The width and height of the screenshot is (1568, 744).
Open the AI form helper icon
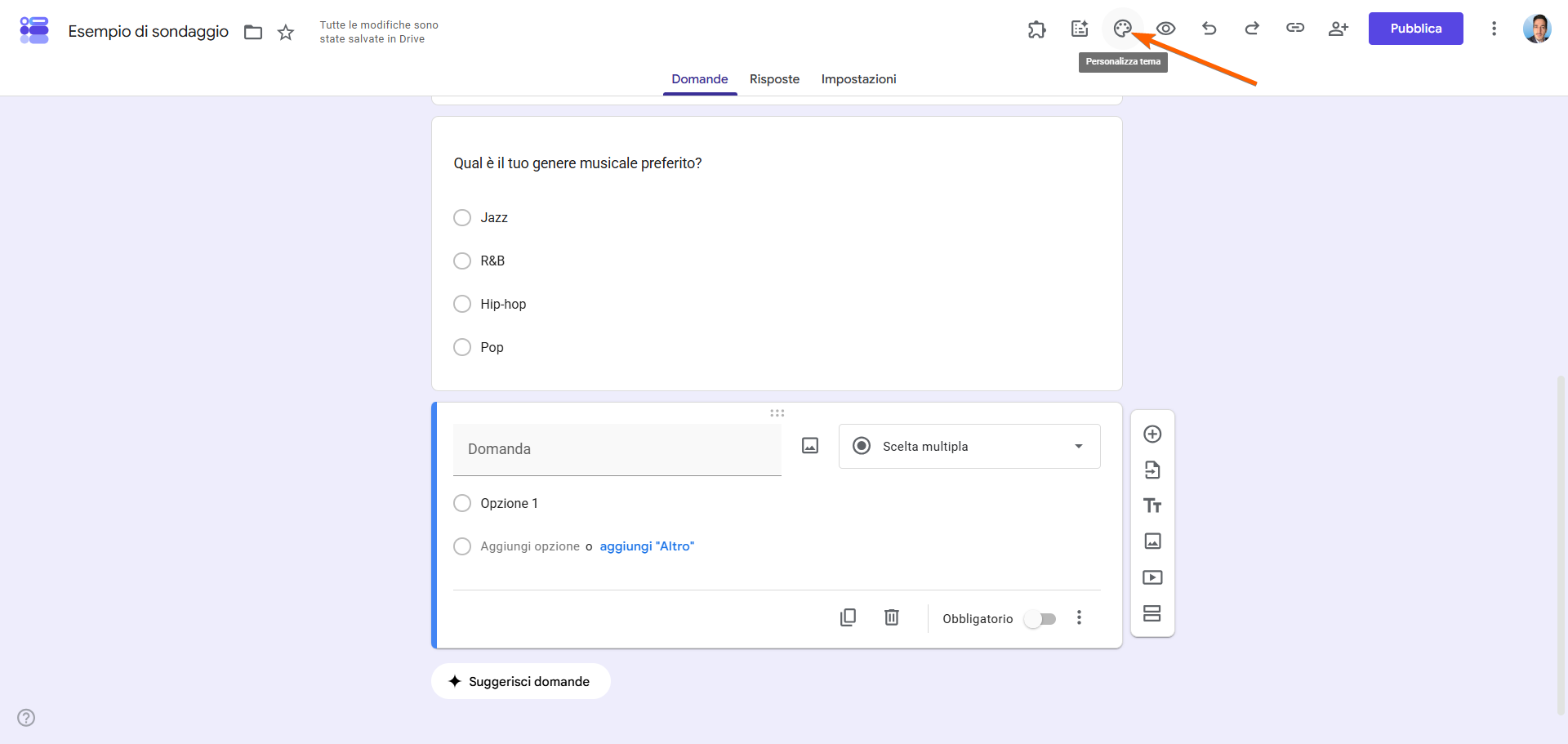coord(1080,29)
